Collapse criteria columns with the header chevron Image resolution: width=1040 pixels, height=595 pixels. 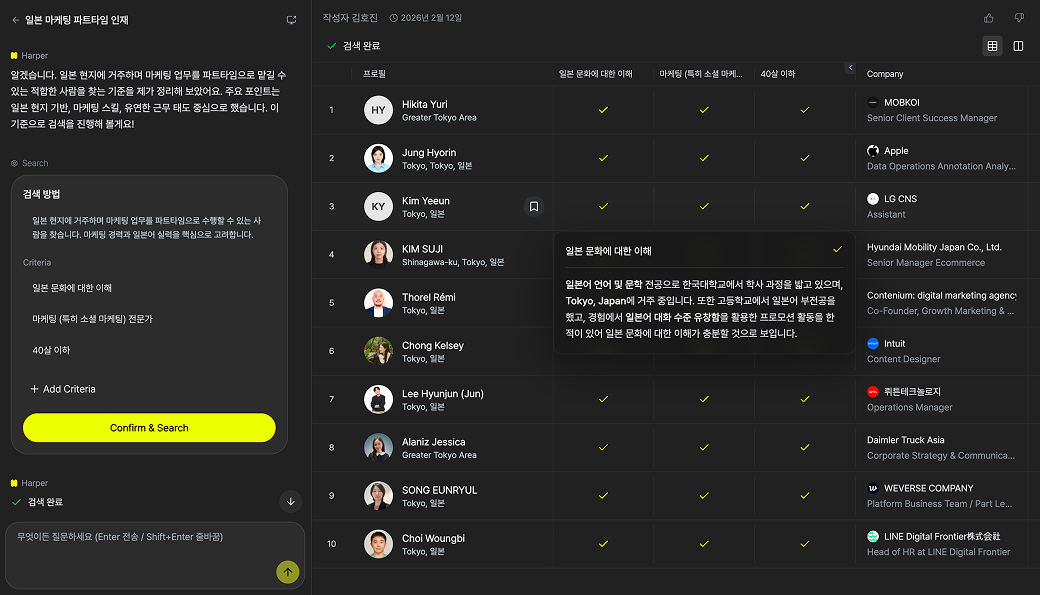850,68
